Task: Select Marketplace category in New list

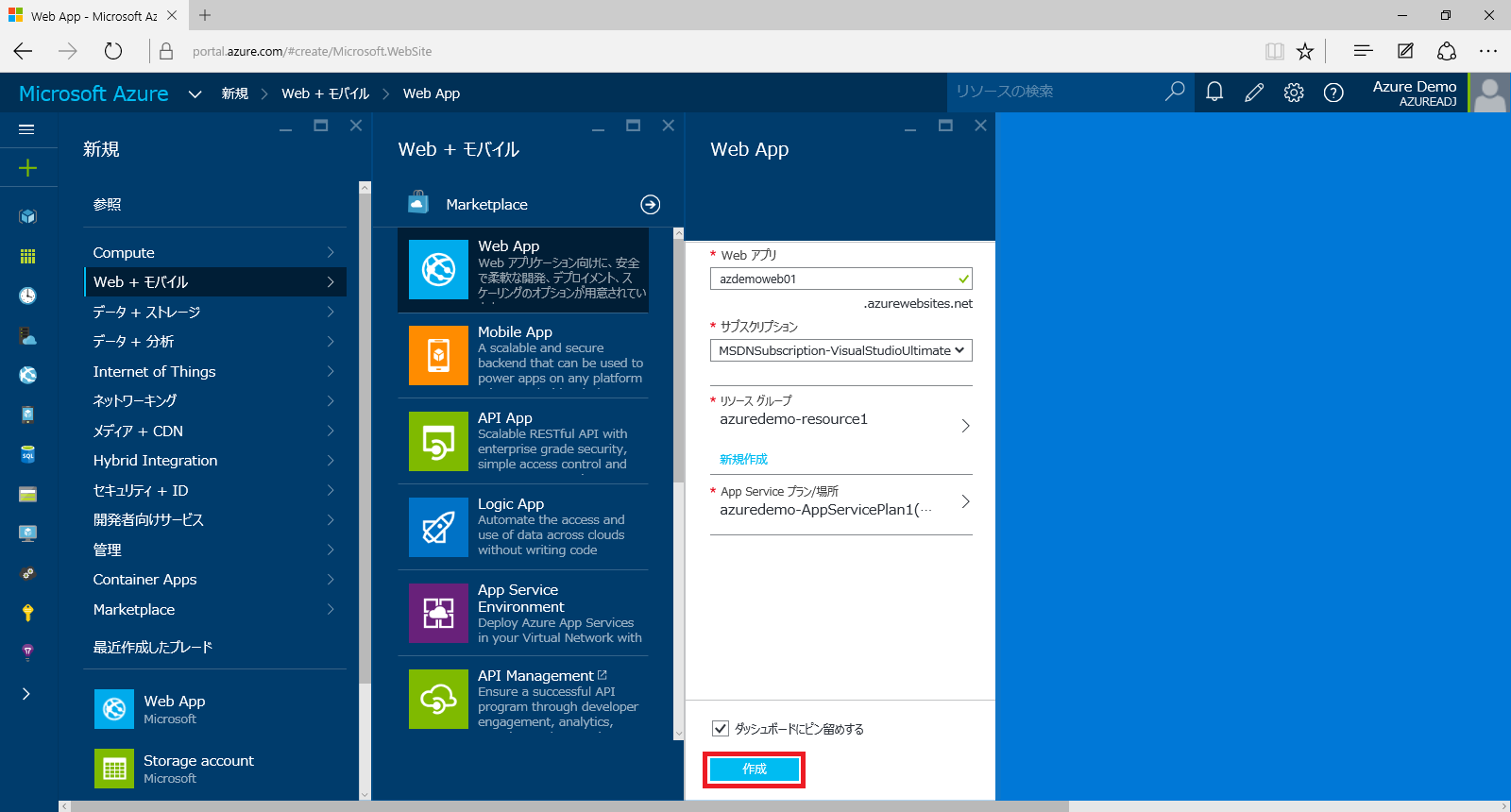Action: tap(215, 609)
